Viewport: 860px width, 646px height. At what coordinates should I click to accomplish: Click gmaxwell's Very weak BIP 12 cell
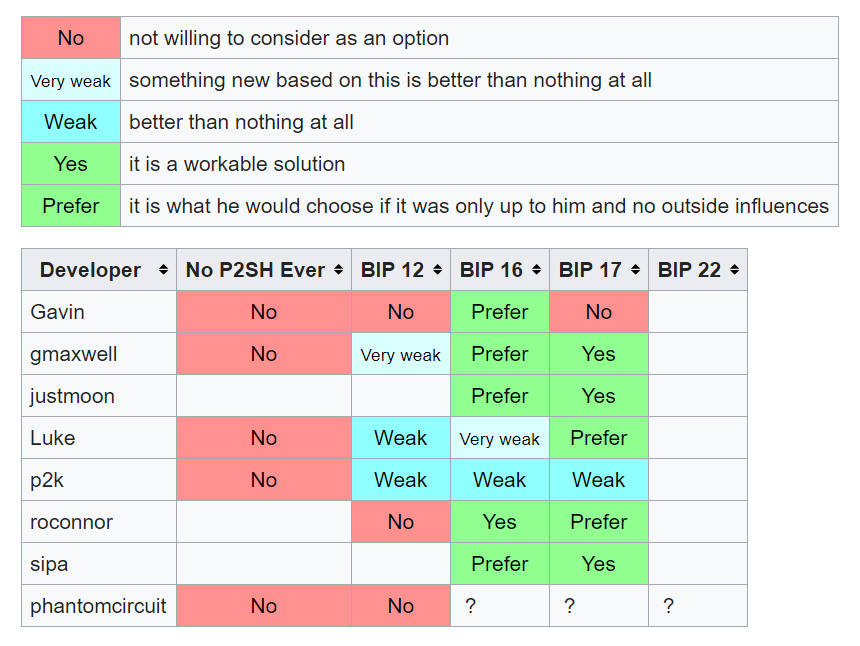coord(401,354)
